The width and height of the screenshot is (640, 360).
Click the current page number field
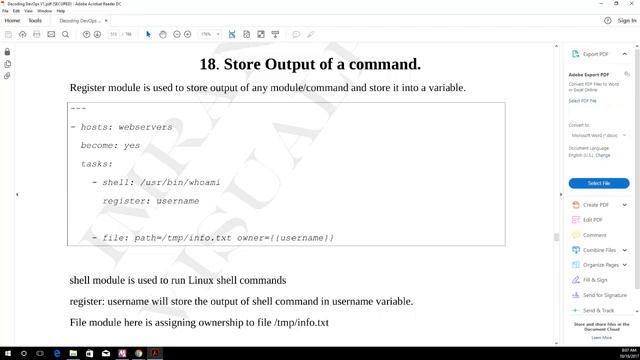coord(113,35)
